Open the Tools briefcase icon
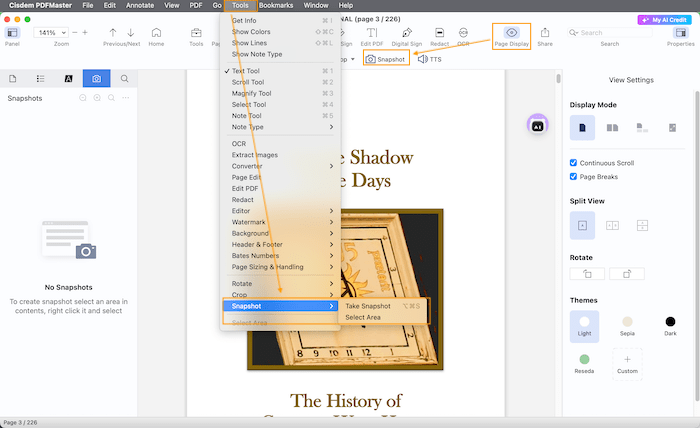Screen dimensions: 700x428 click(x=196, y=33)
